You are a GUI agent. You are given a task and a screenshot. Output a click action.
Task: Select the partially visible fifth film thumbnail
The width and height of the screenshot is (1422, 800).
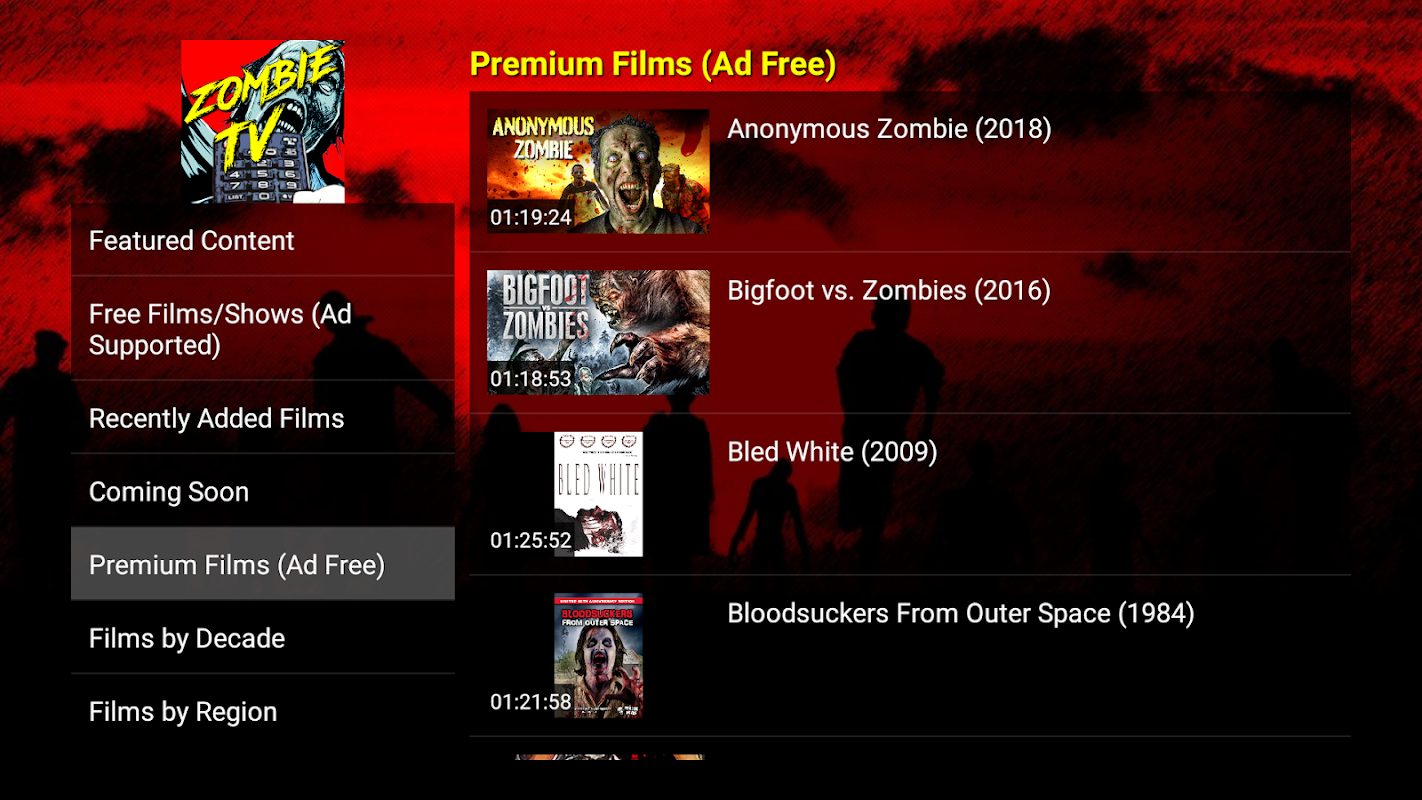609,757
